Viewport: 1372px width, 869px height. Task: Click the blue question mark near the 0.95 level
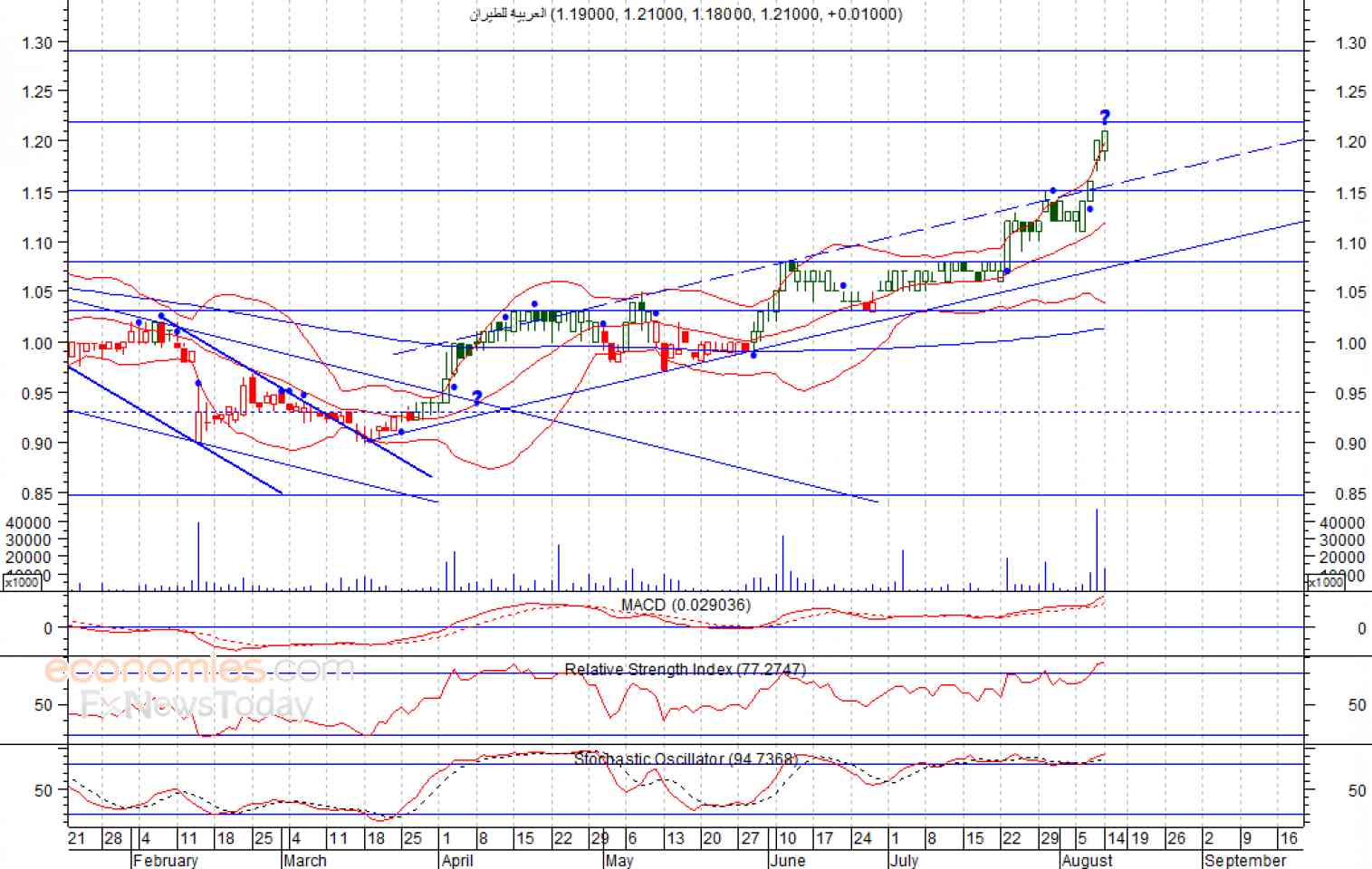476,397
